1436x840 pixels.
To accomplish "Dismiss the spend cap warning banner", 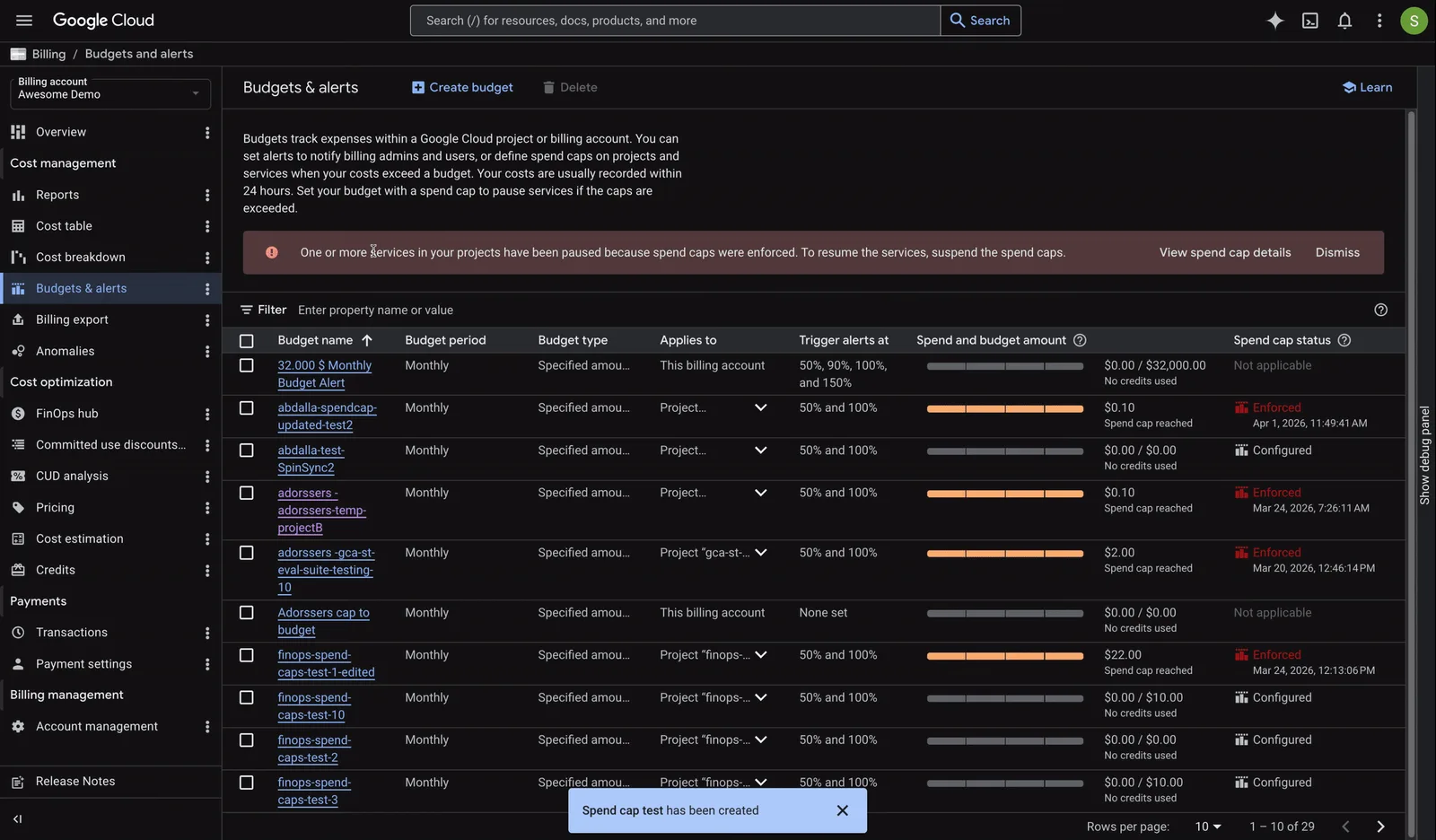I will pos(1337,252).
